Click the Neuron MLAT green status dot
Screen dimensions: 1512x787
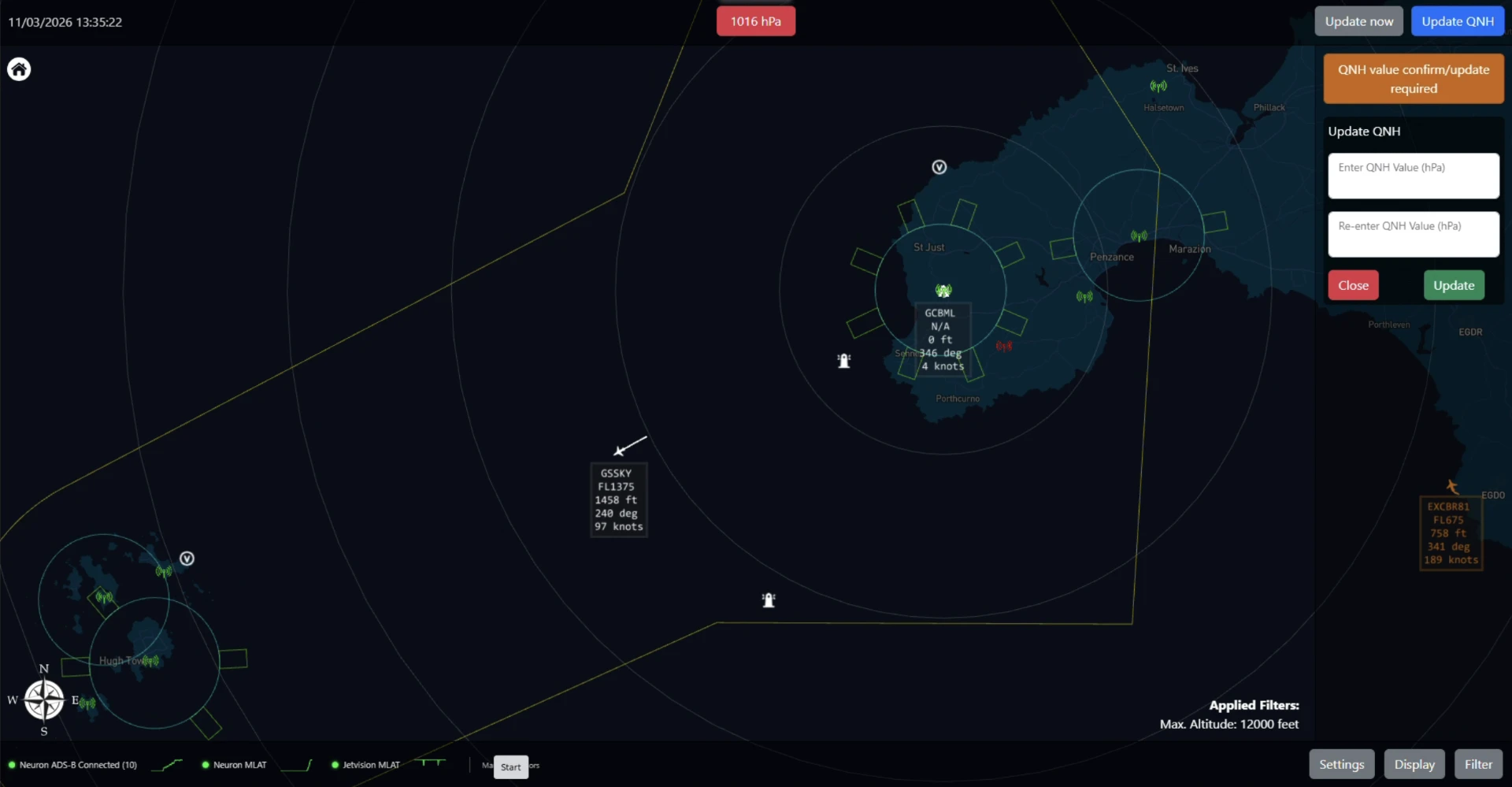[x=206, y=765]
